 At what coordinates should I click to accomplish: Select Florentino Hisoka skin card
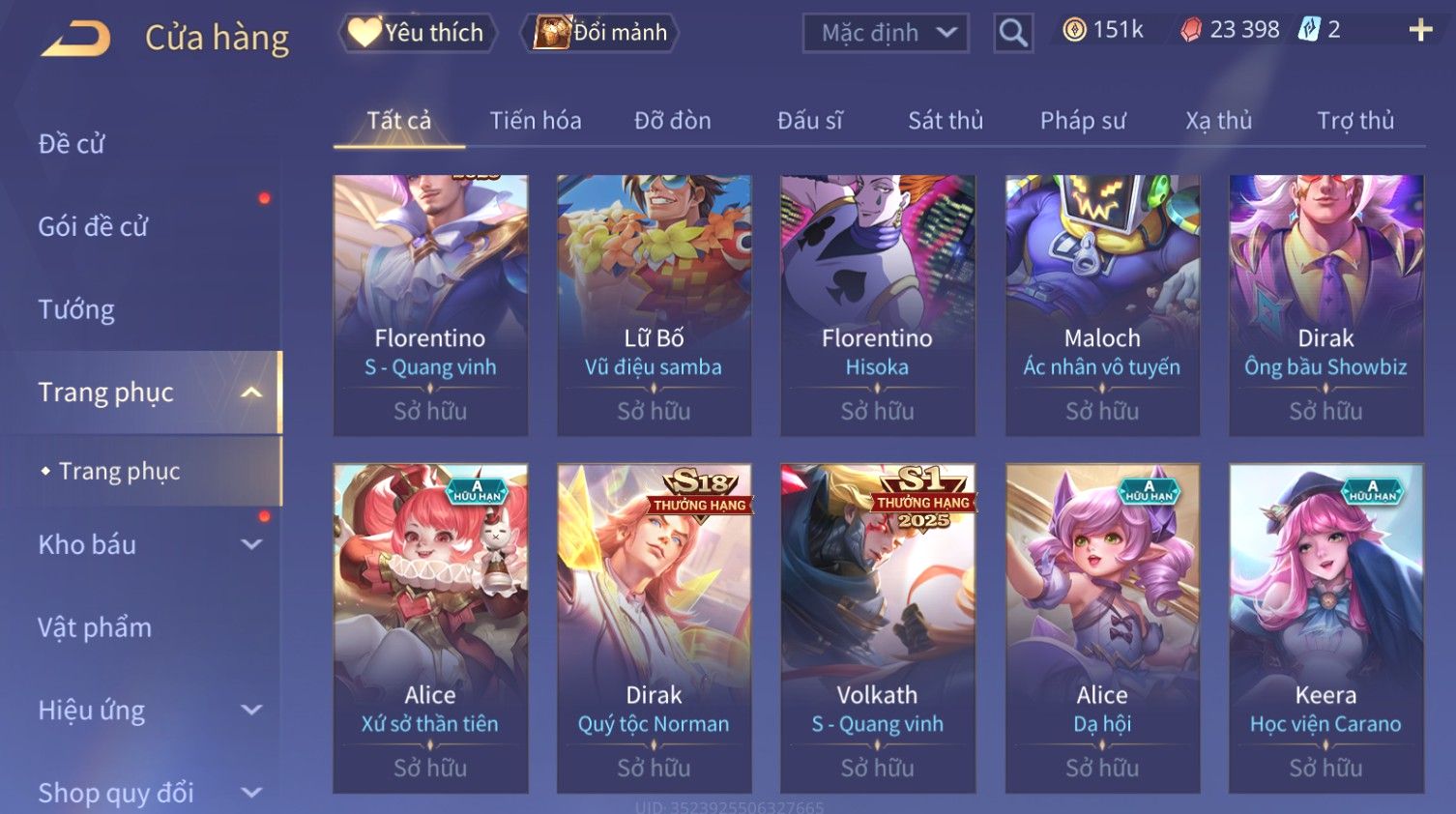[878, 305]
